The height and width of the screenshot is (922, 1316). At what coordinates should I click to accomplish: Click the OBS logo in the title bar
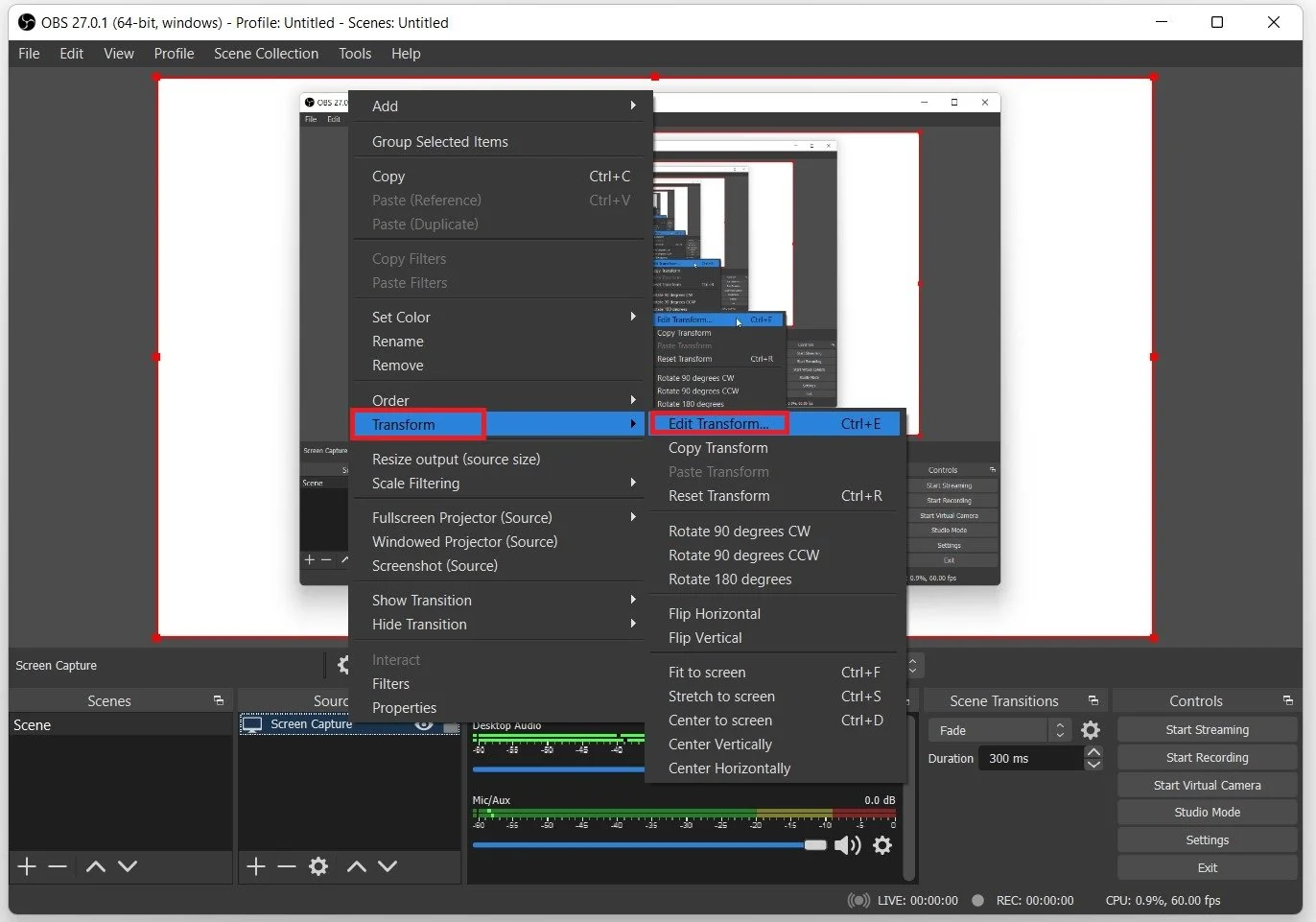click(27, 22)
